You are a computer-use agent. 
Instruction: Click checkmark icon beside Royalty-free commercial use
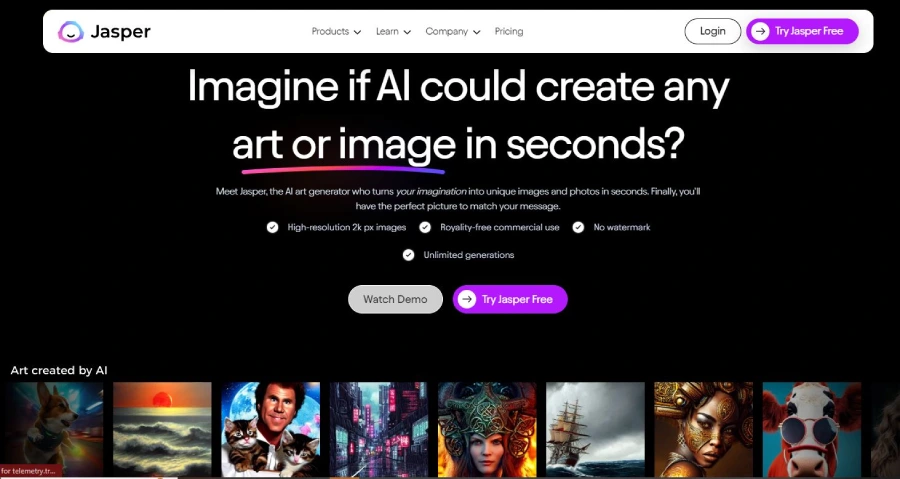pos(425,228)
